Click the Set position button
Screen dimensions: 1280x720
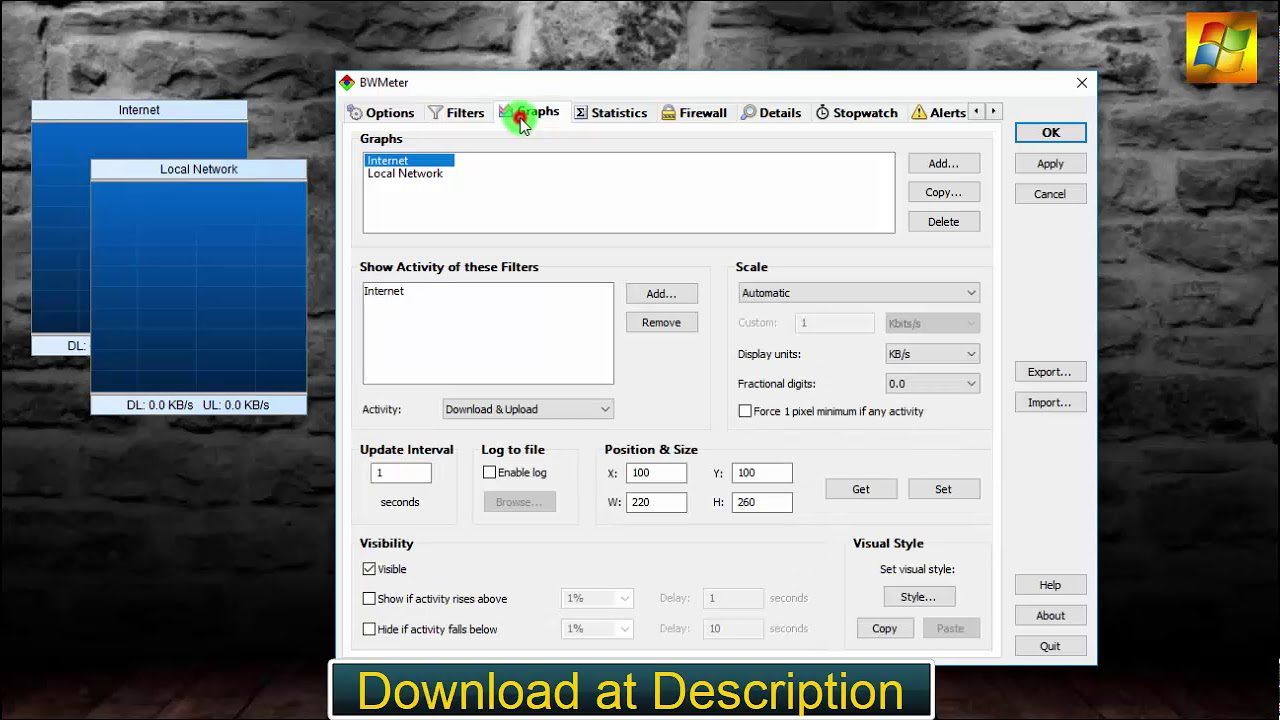pyautogui.click(x=944, y=489)
